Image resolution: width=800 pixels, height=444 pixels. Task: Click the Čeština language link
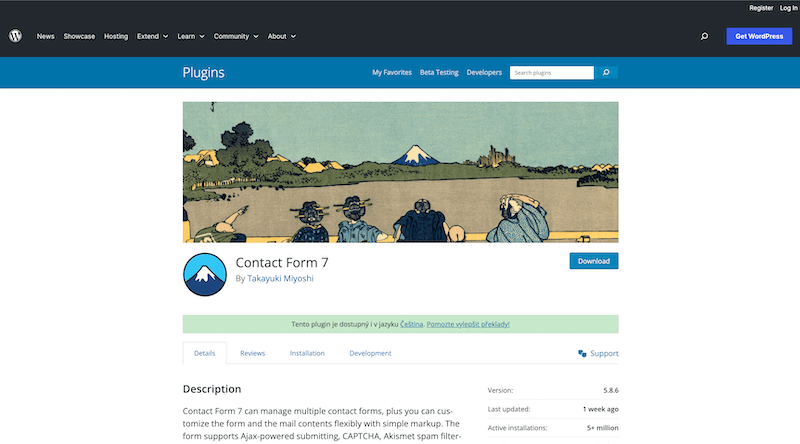coord(412,324)
